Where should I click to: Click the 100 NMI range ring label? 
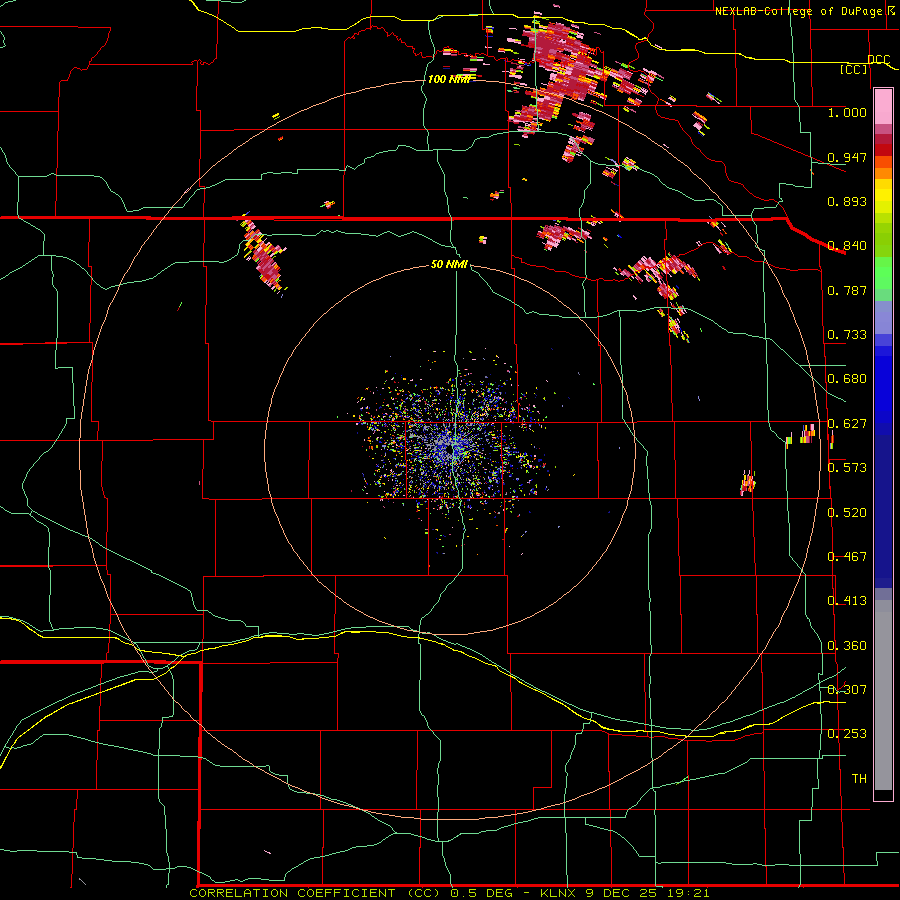point(451,79)
